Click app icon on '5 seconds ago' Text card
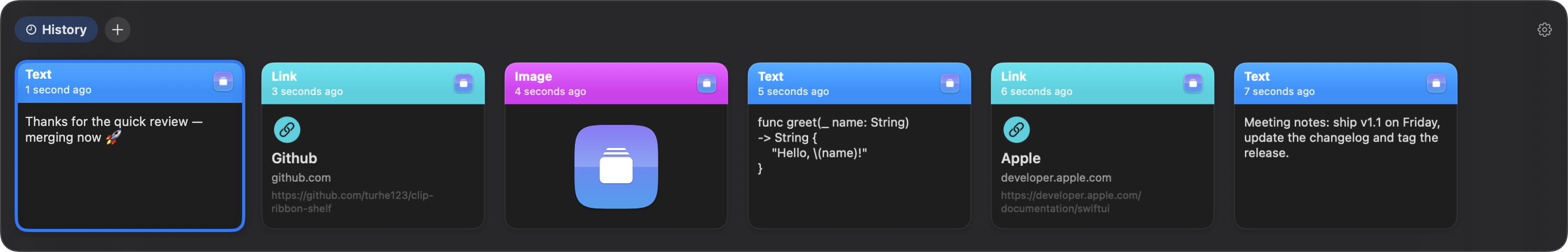Screen dimensions: 1568x252 (950, 83)
